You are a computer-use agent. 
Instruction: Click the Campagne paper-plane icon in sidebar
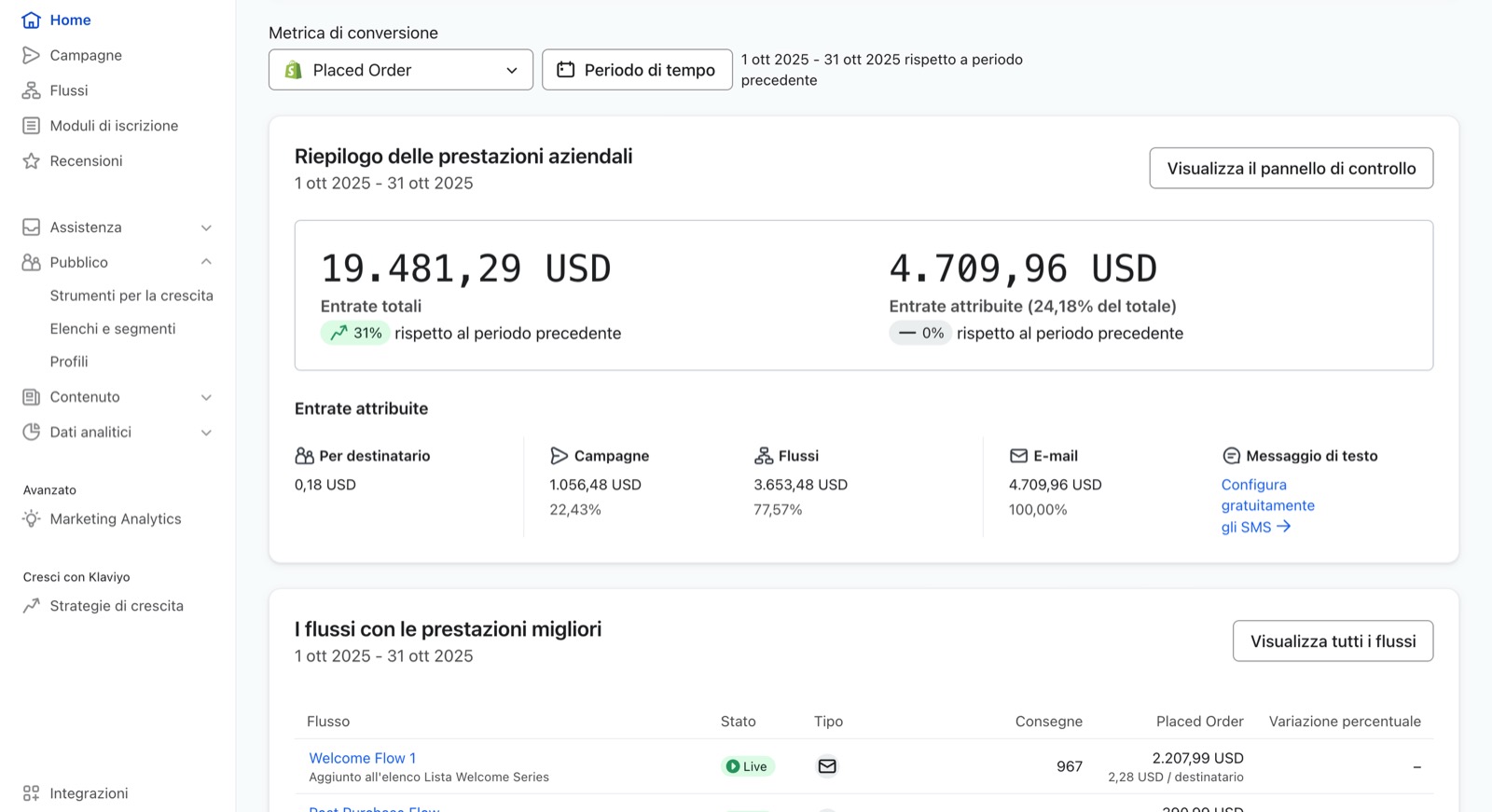tap(31, 55)
